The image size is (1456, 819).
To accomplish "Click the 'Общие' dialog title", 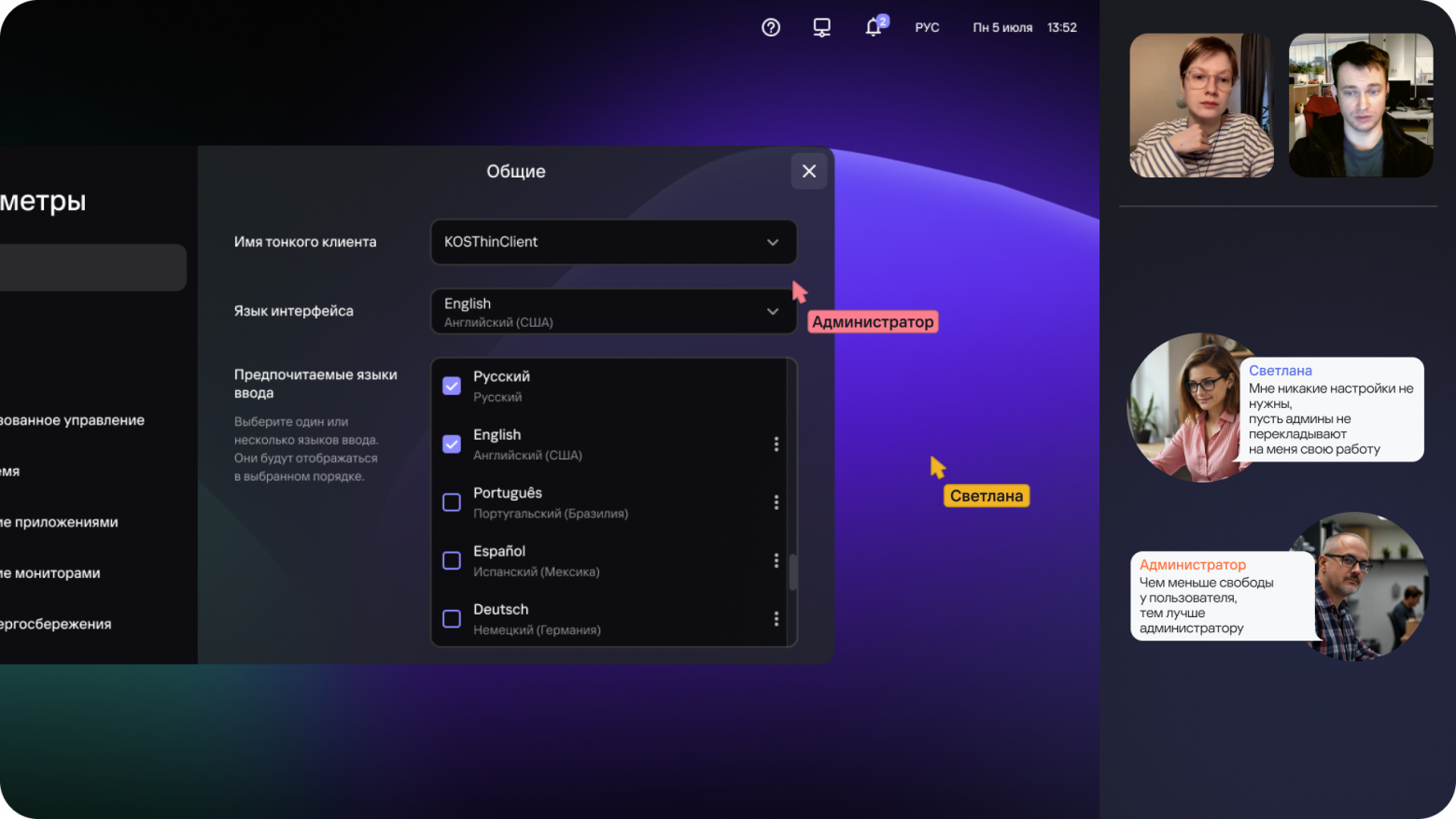I will click(516, 171).
